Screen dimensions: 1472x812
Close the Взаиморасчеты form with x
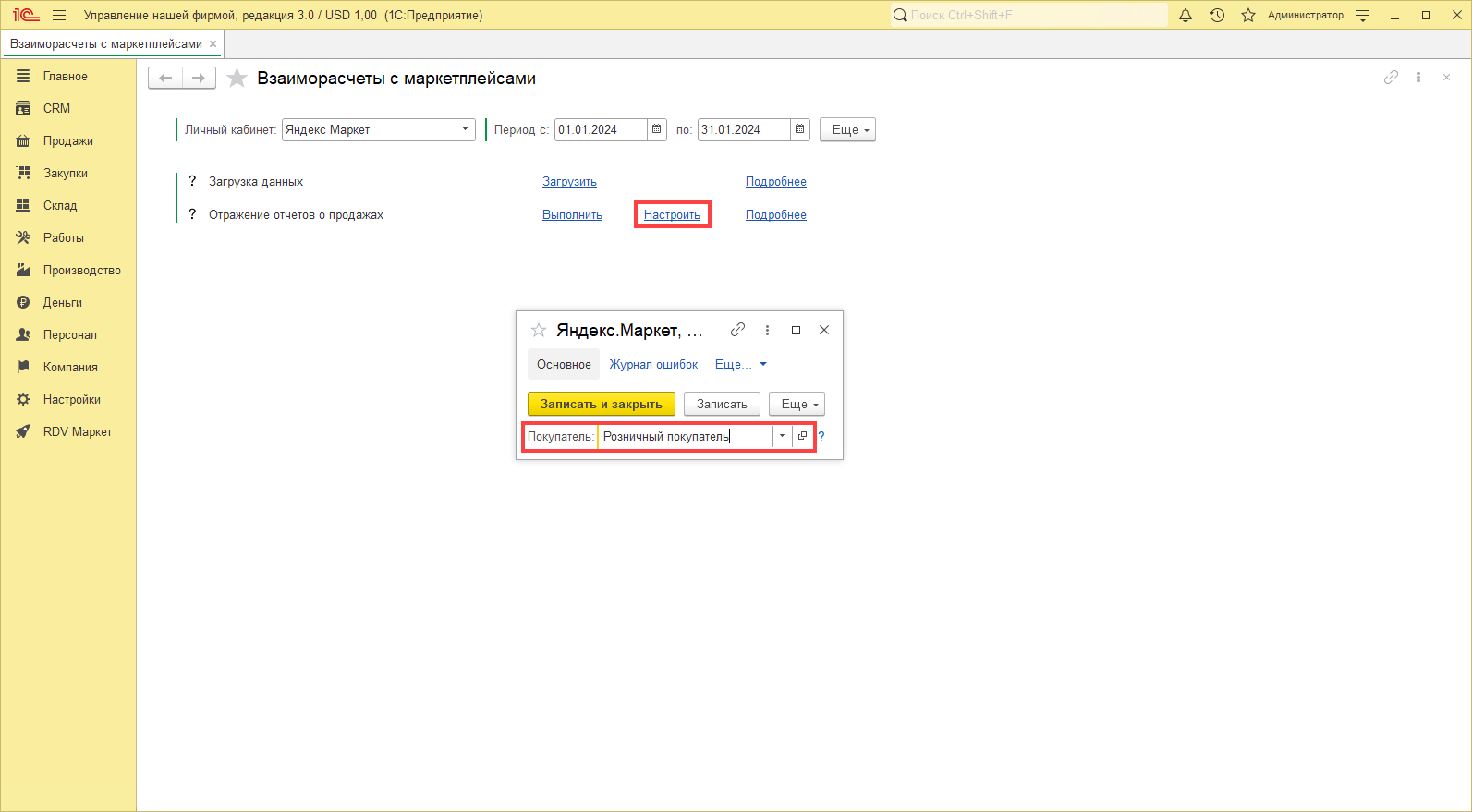click(x=1446, y=78)
